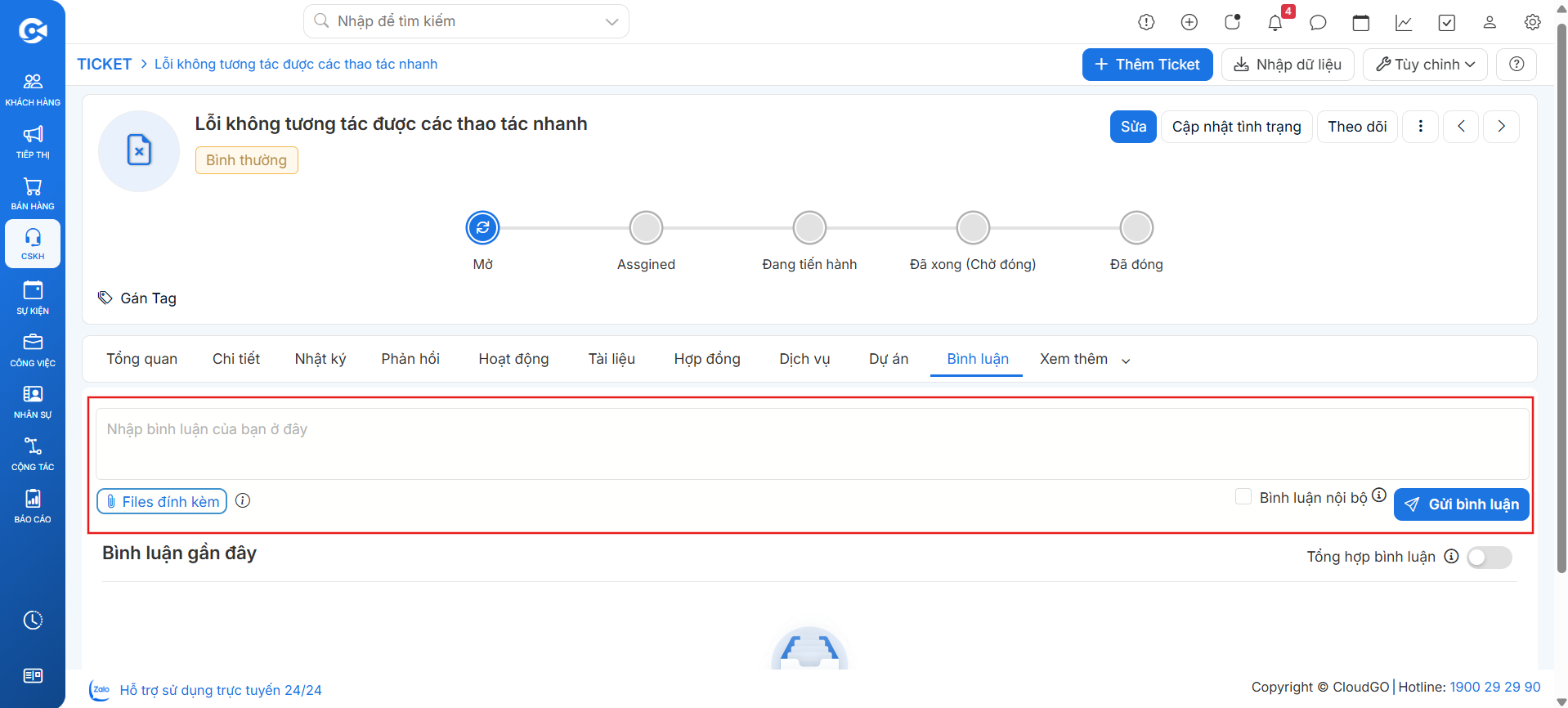
Task: Click the Files đính kèm attach button
Action: (162, 501)
